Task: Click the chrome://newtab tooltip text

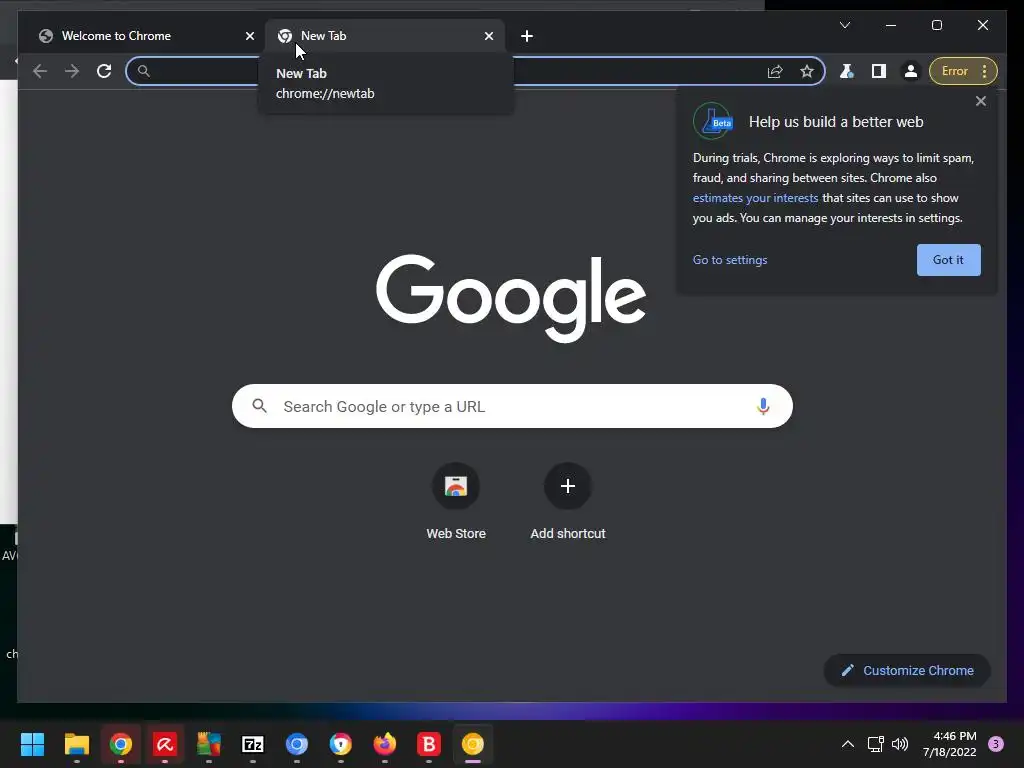Action: pyautogui.click(x=325, y=93)
